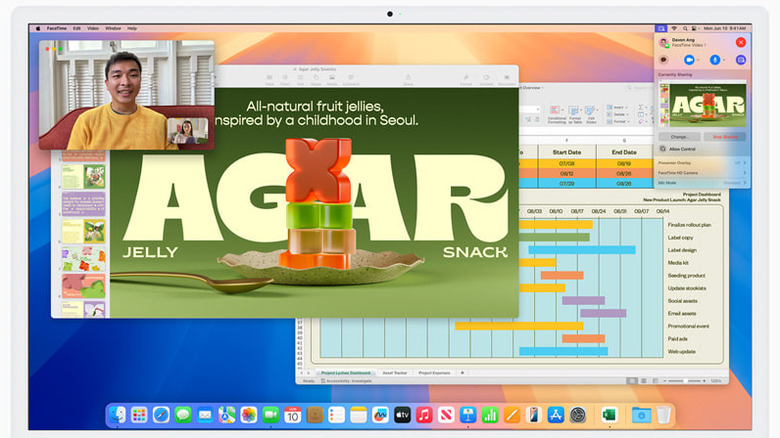The image size is (780, 438).
Task: Click the Change... sharing button
Action: 679,136
